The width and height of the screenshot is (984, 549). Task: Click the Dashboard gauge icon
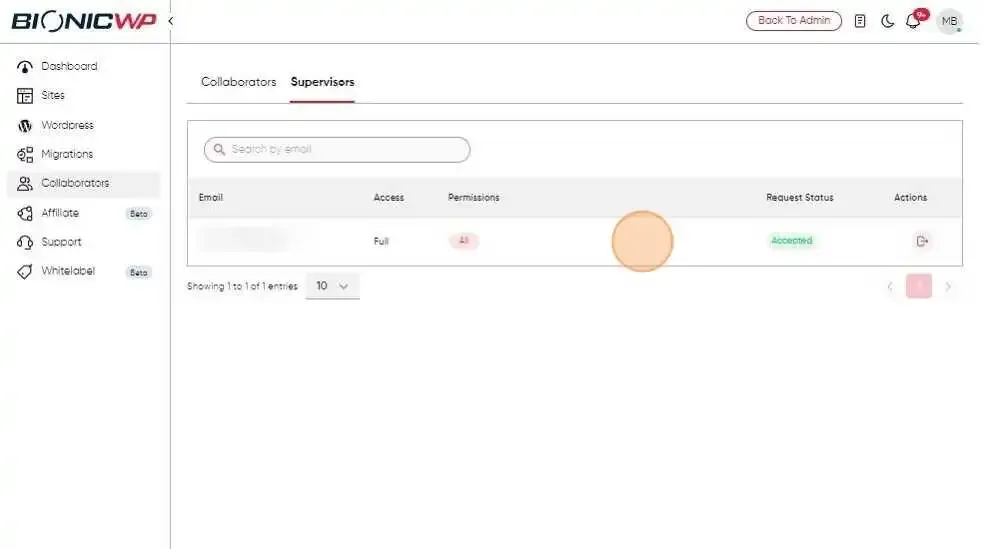[x=24, y=67]
